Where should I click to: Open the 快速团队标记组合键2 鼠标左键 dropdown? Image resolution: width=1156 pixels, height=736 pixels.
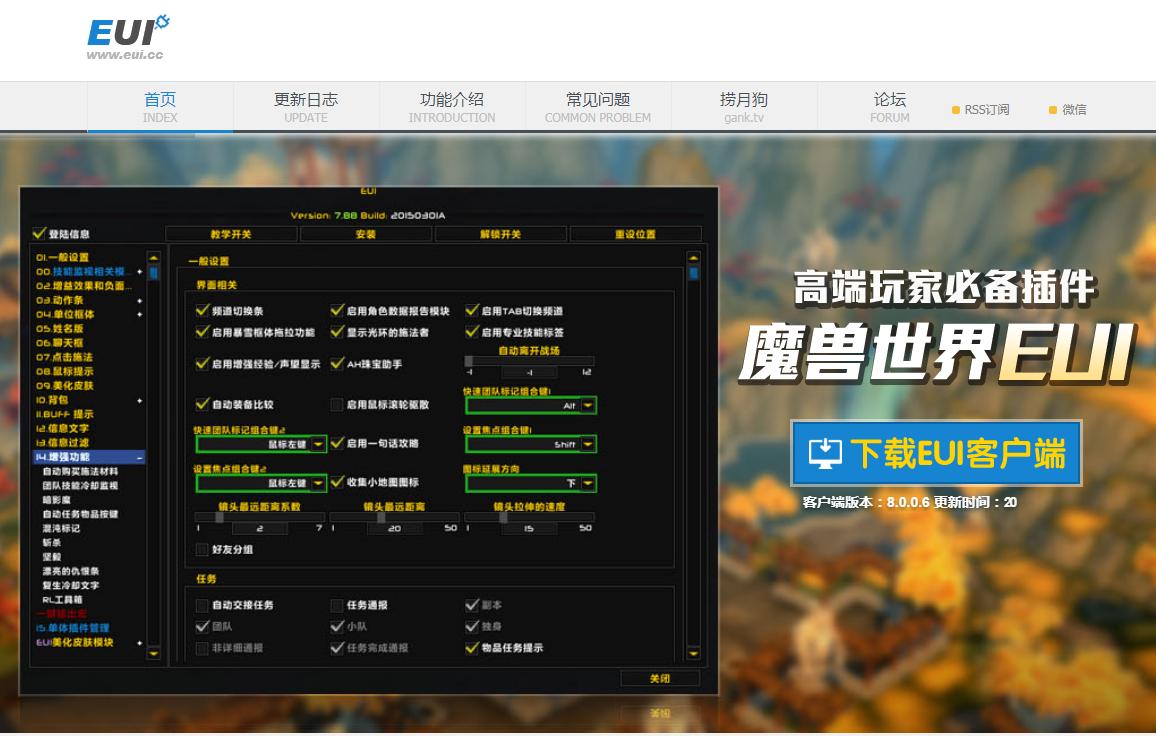click(261, 444)
